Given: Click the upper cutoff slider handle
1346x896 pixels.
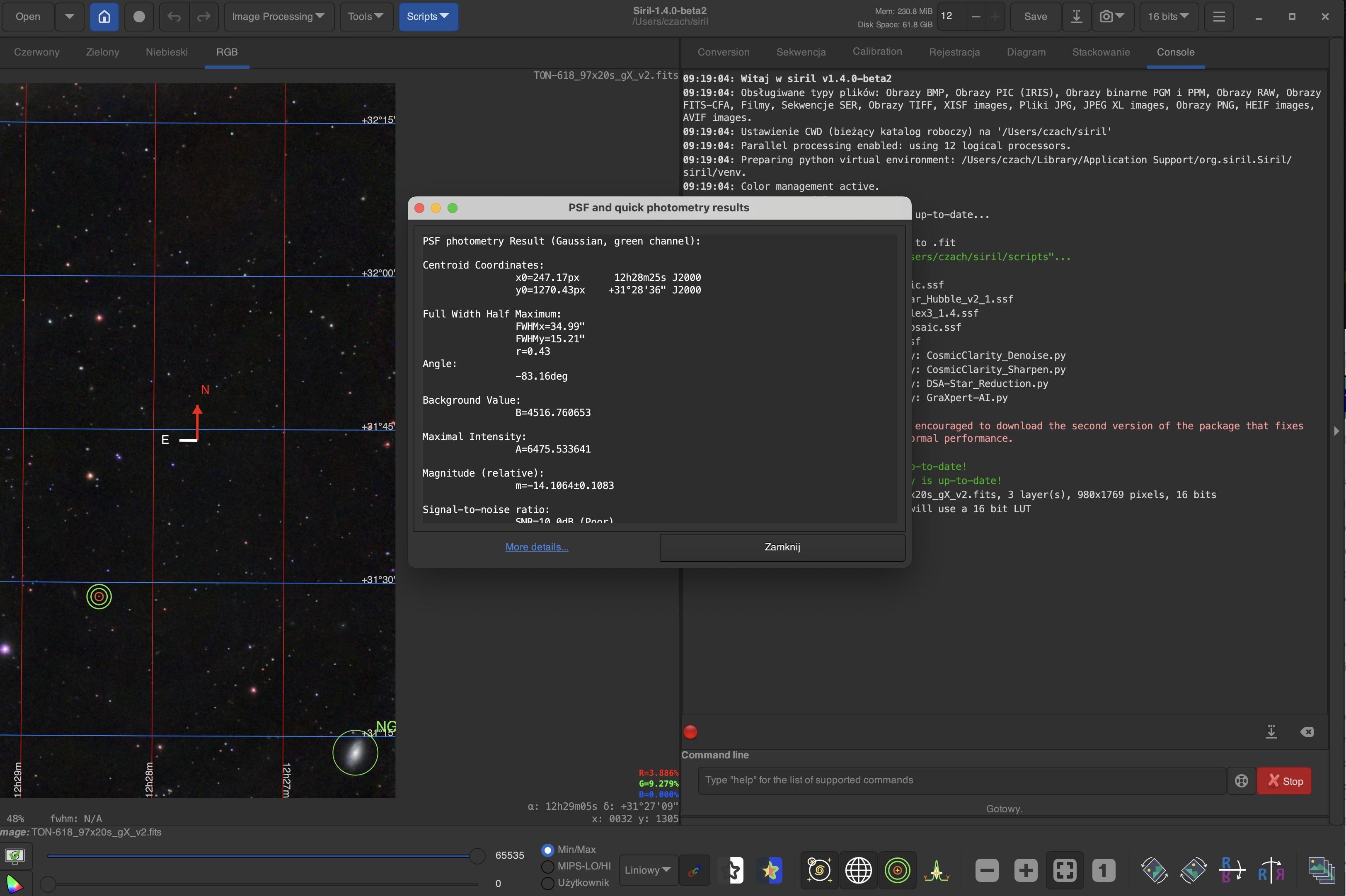Looking at the screenshot, I should tap(477, 855).
